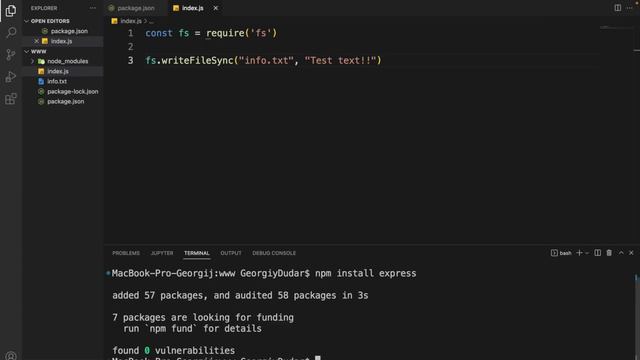Switch to the Problems panel tab
The width and height of the screenshot is (640, 360).
pyautogui.click(x=126, y=253)
